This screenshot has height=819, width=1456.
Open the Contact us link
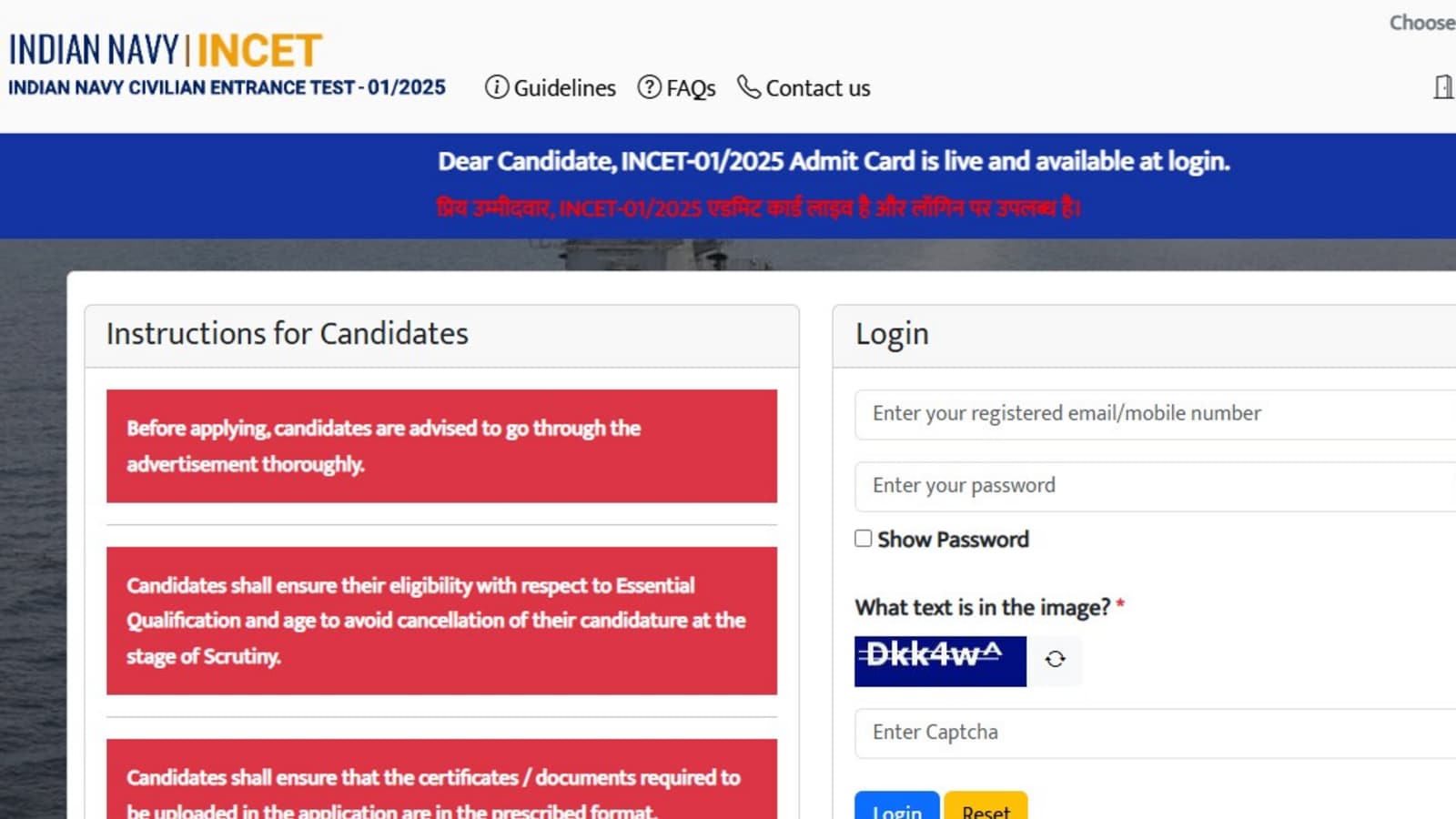[817, 88]
